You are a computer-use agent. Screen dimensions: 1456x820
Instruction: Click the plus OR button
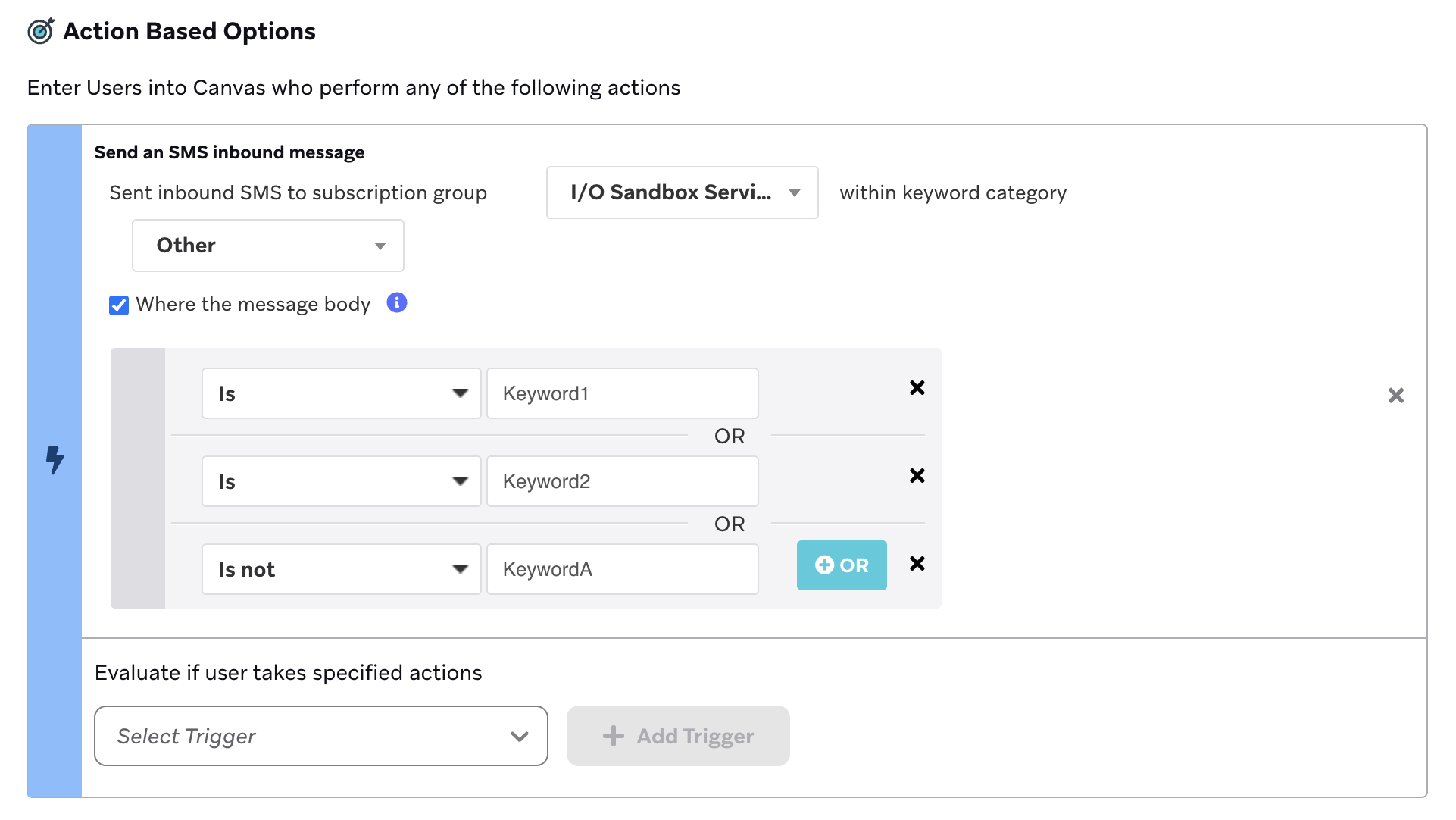(x=841, y=565)
